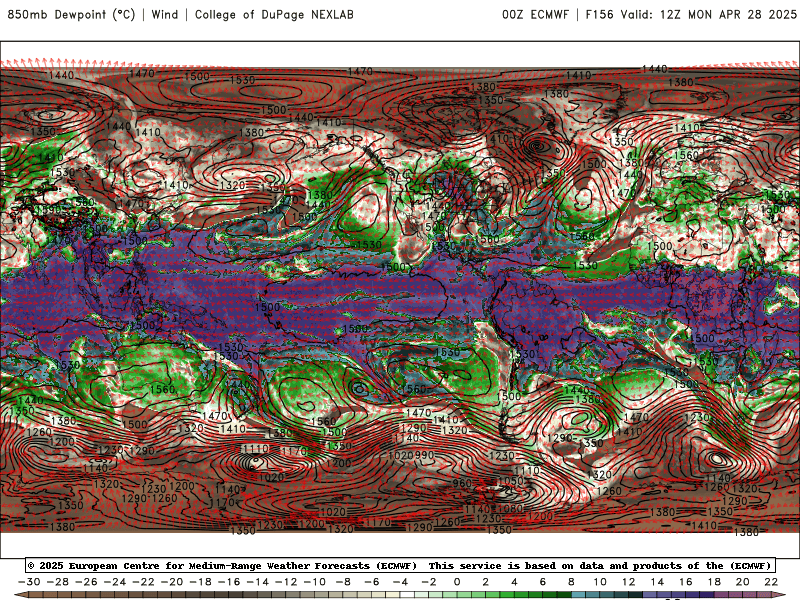The width and height of the screenshot is (800, 600).
Task: Click the "00Z ECMWF" model run label
Action: 535,14
